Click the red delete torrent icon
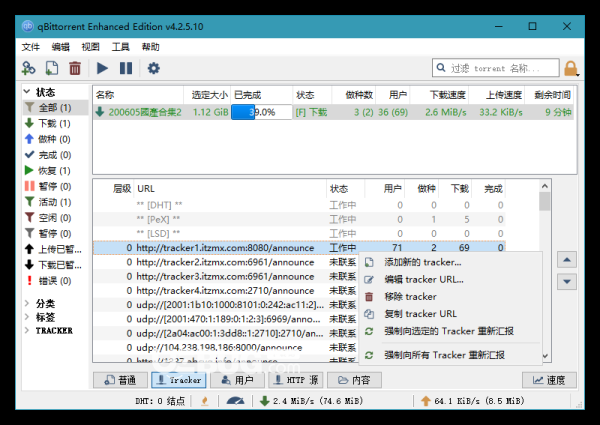The height and width of the screenshot is (425, 600). 75,68
